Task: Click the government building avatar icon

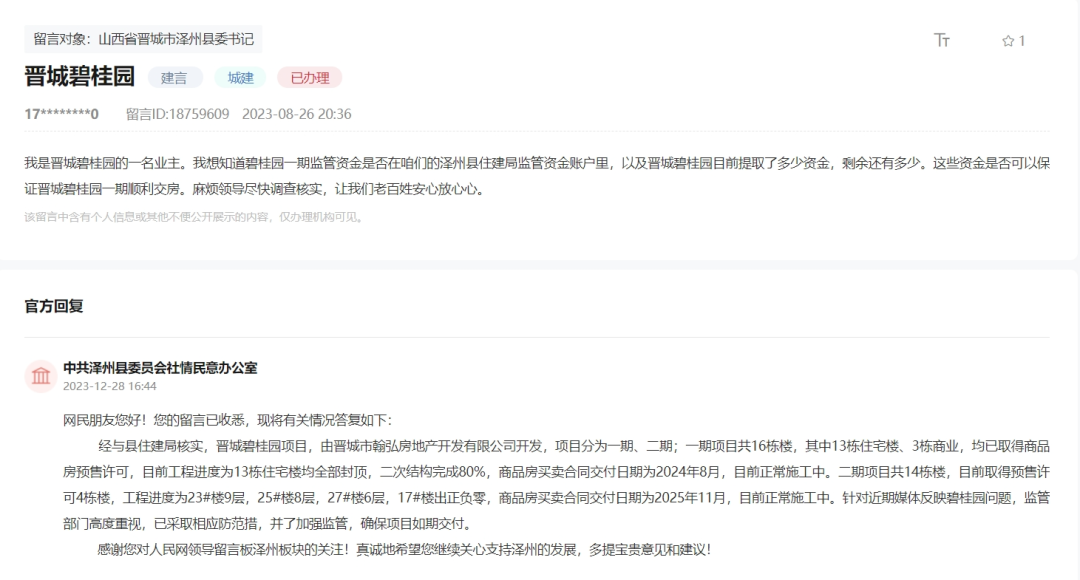Action: (41, 376)
